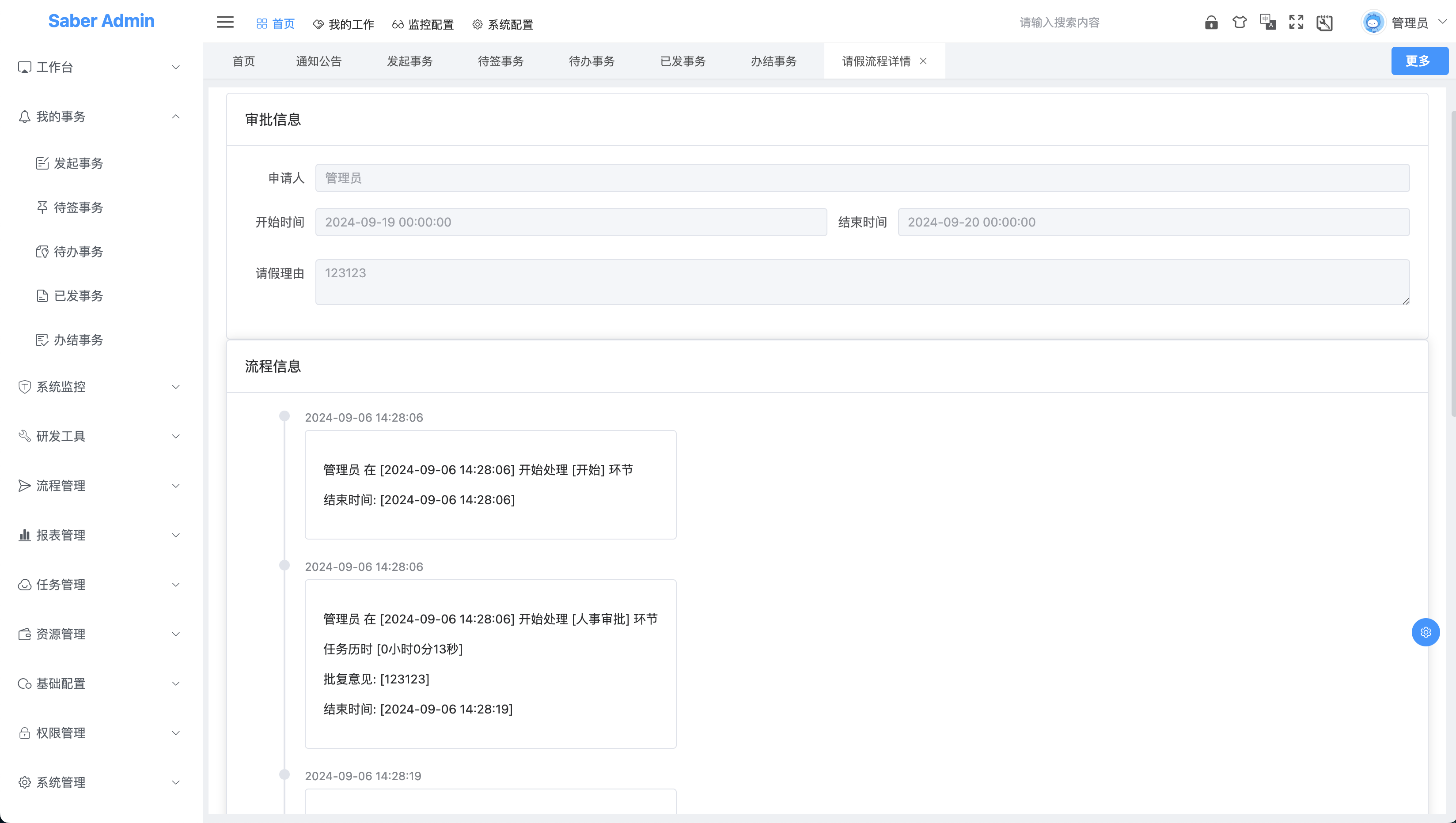Click the blue 更多 button
Screen dimensions: 1456x823
(x=1419, y=61)
